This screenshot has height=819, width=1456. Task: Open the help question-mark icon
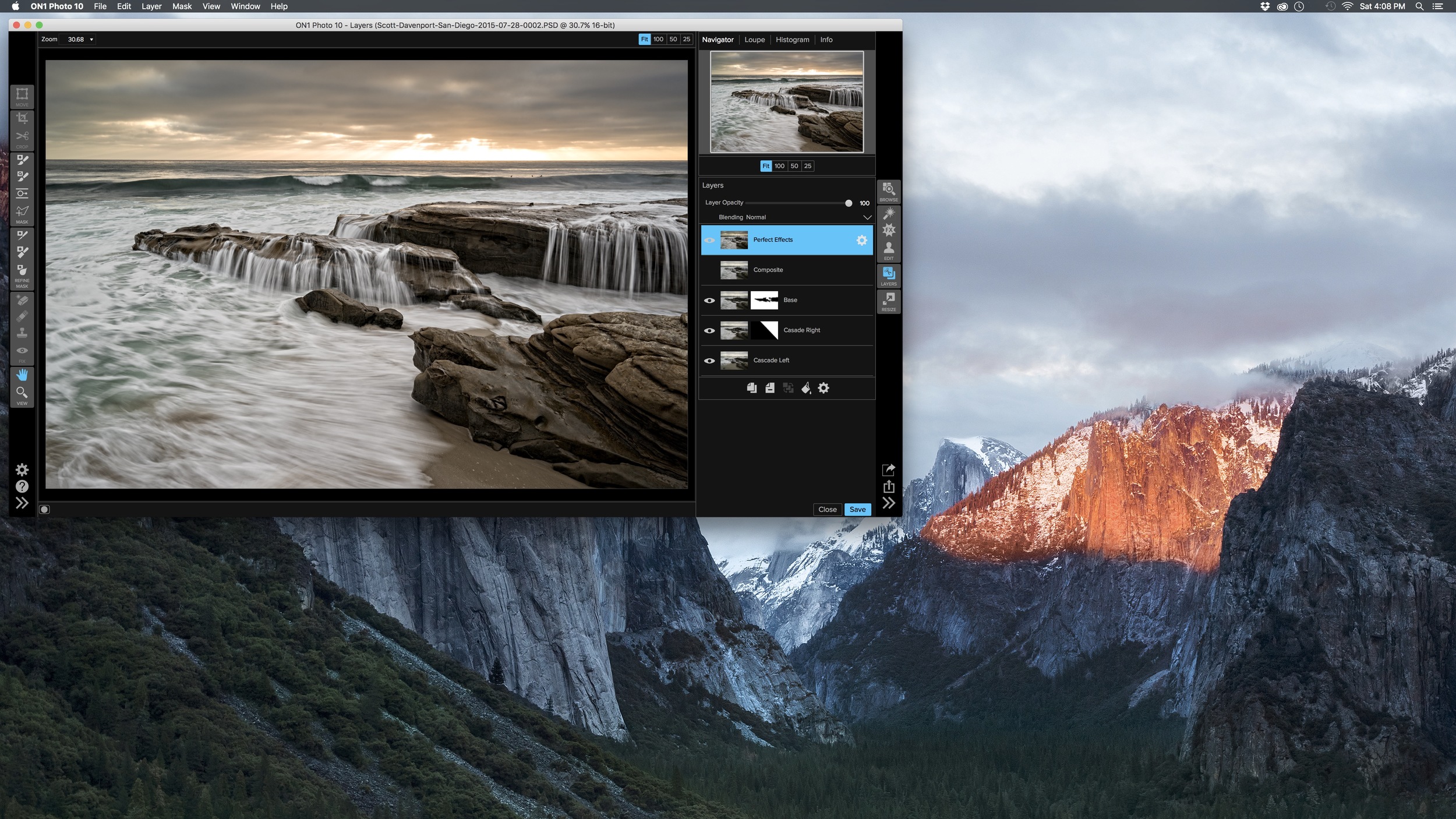click(22, 486)
